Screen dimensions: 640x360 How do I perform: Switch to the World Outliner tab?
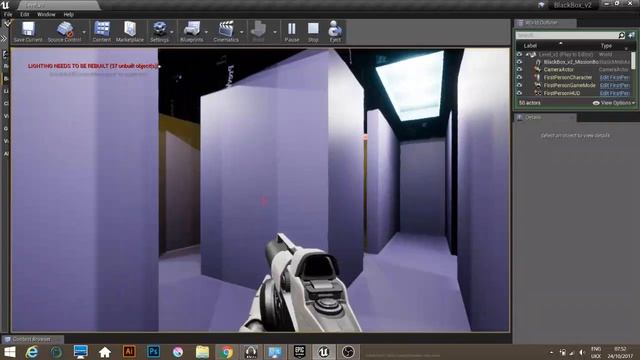coord(545,23)
